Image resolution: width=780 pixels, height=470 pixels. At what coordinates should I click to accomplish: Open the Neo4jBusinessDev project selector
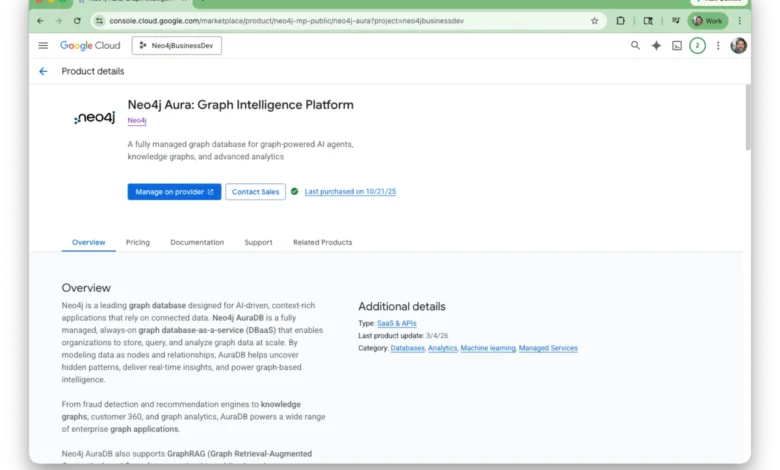tap(177, 45)
